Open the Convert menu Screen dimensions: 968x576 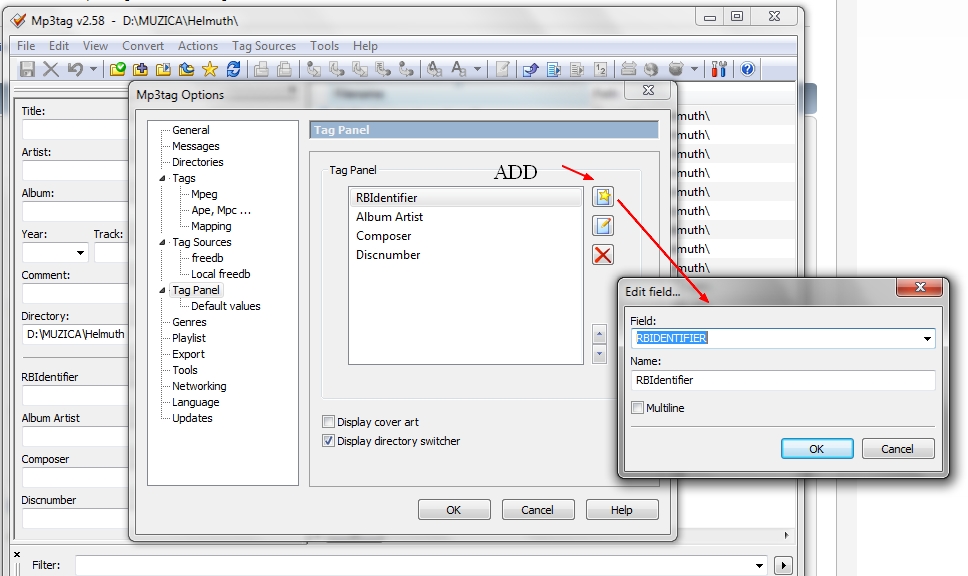[x=143, y=46]
